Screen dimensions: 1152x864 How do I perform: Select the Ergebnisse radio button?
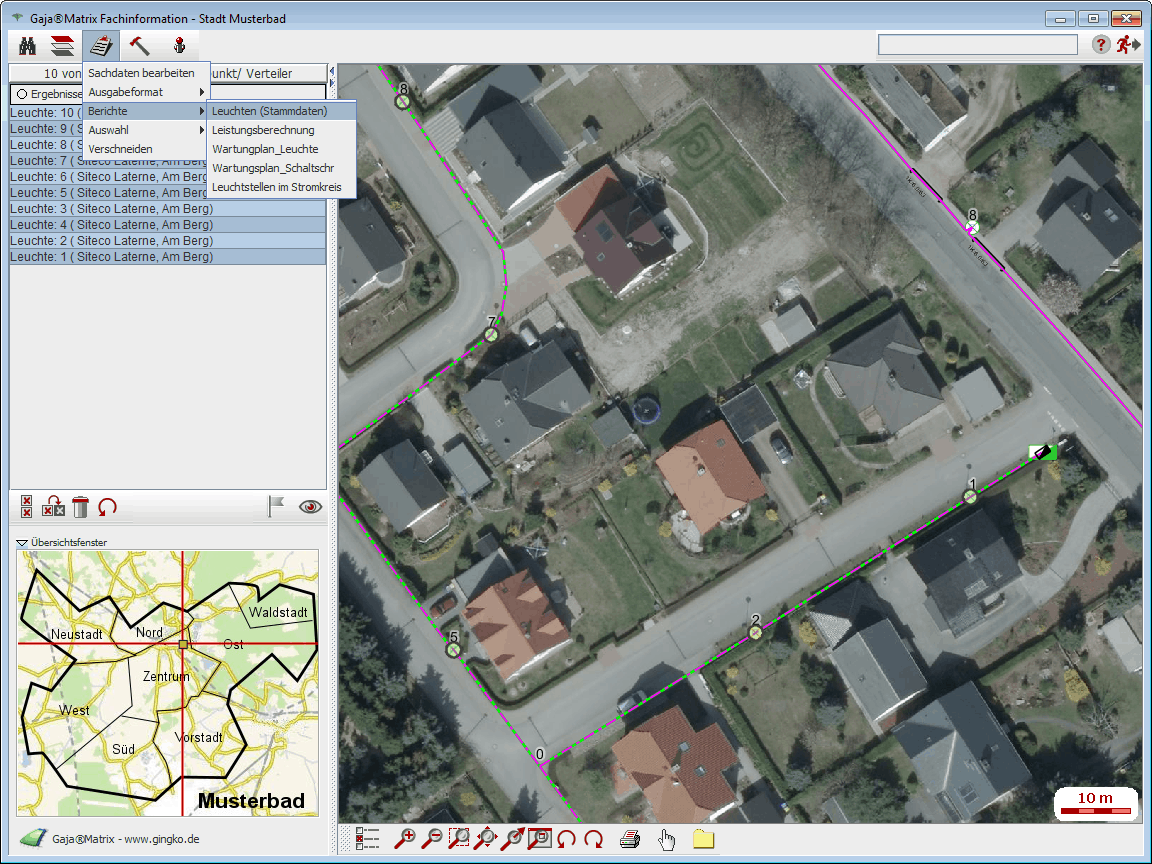pyautogui.click(x=20, y=93)
